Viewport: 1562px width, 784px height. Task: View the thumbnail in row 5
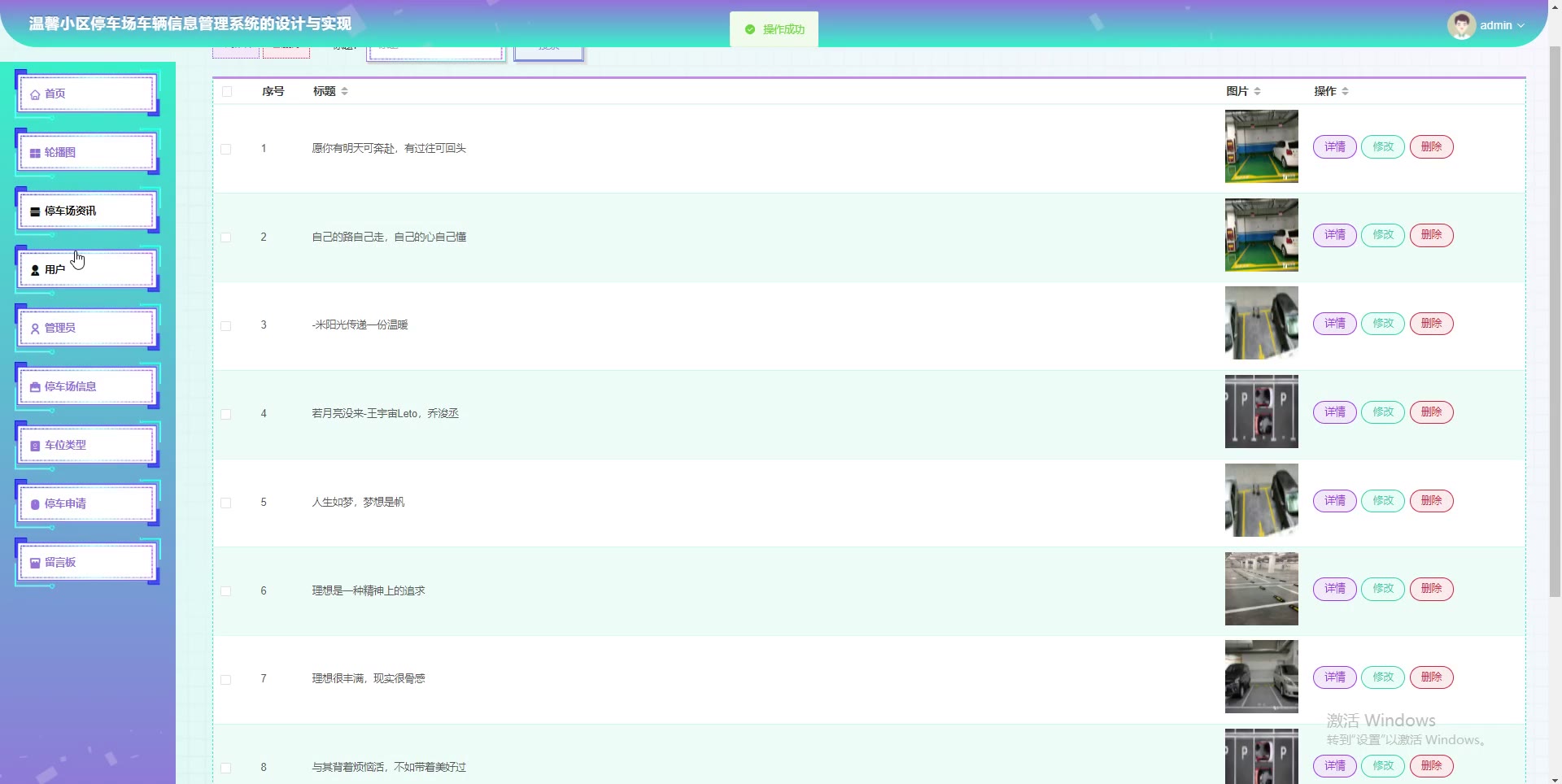[x=1262, y=500]
